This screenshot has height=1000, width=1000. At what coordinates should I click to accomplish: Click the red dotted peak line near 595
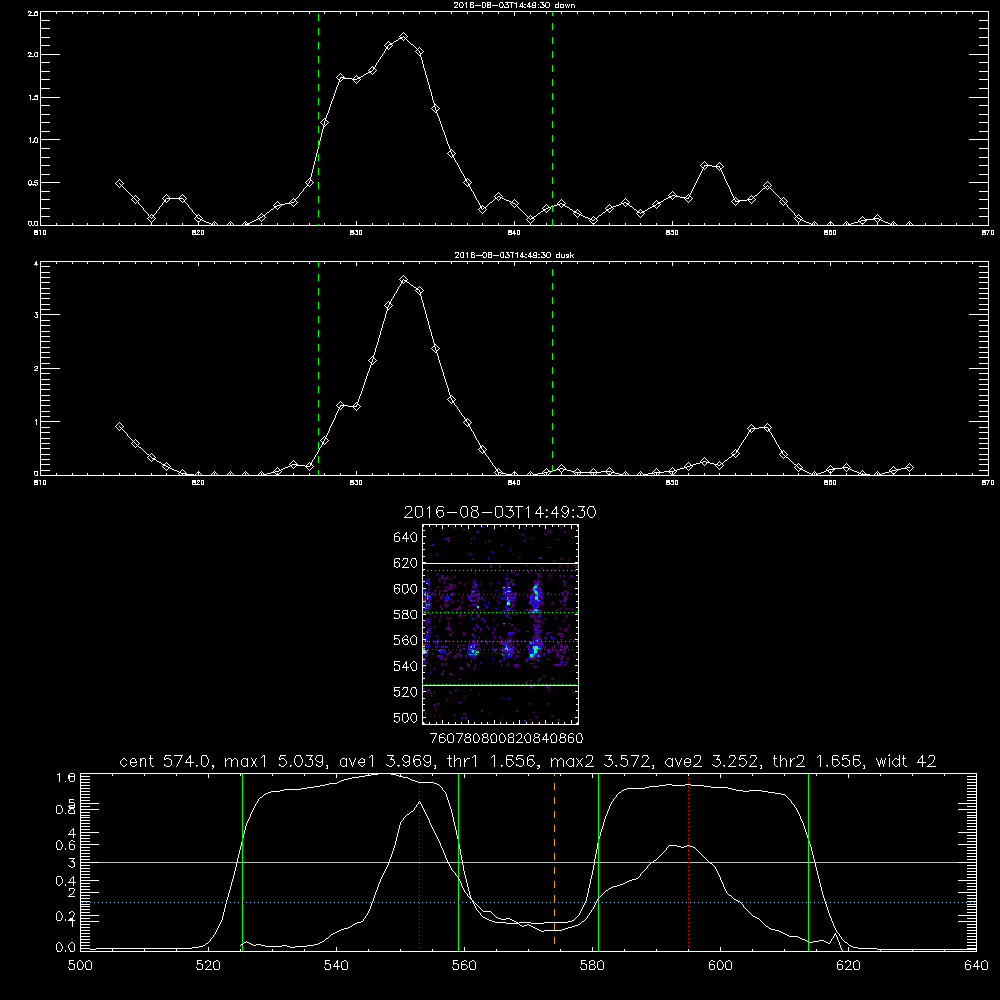[689, 861]
